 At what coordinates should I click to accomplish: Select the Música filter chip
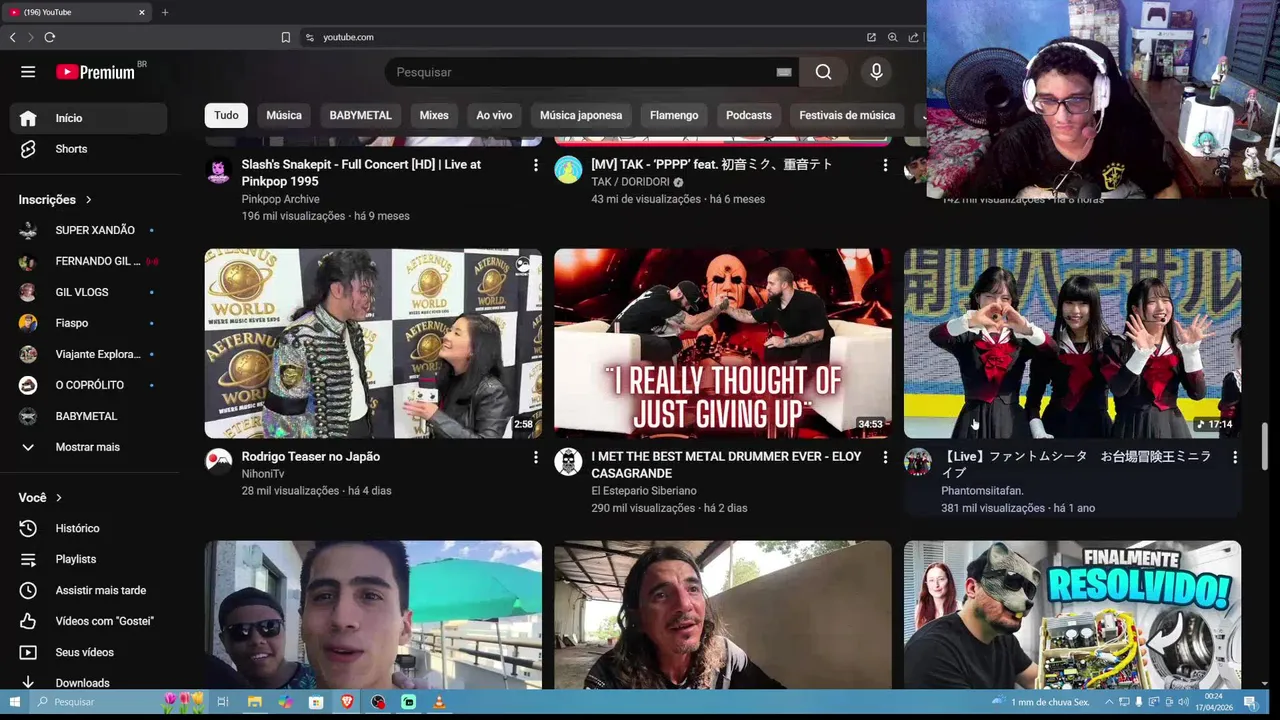click(x=284, y=115)
